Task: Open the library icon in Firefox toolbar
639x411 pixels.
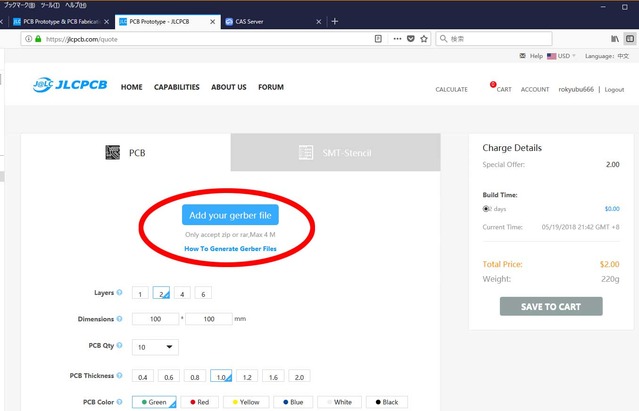Action: (x=615, y=39)
